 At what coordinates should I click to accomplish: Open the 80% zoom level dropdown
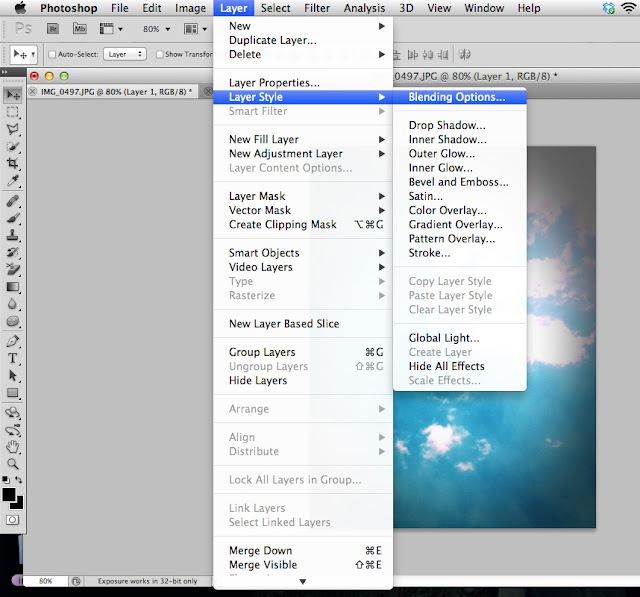(x=156, y=29)
